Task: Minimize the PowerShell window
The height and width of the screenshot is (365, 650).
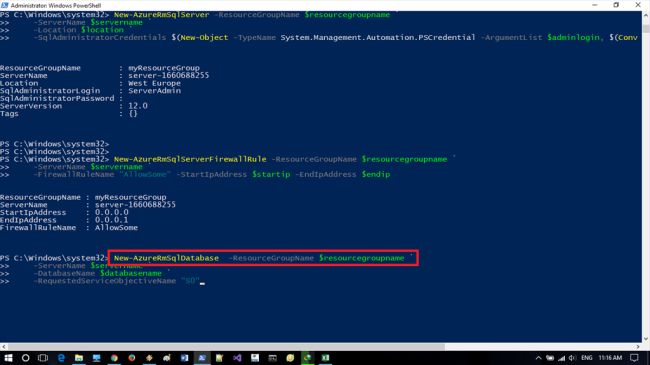Action: [595, 5]
